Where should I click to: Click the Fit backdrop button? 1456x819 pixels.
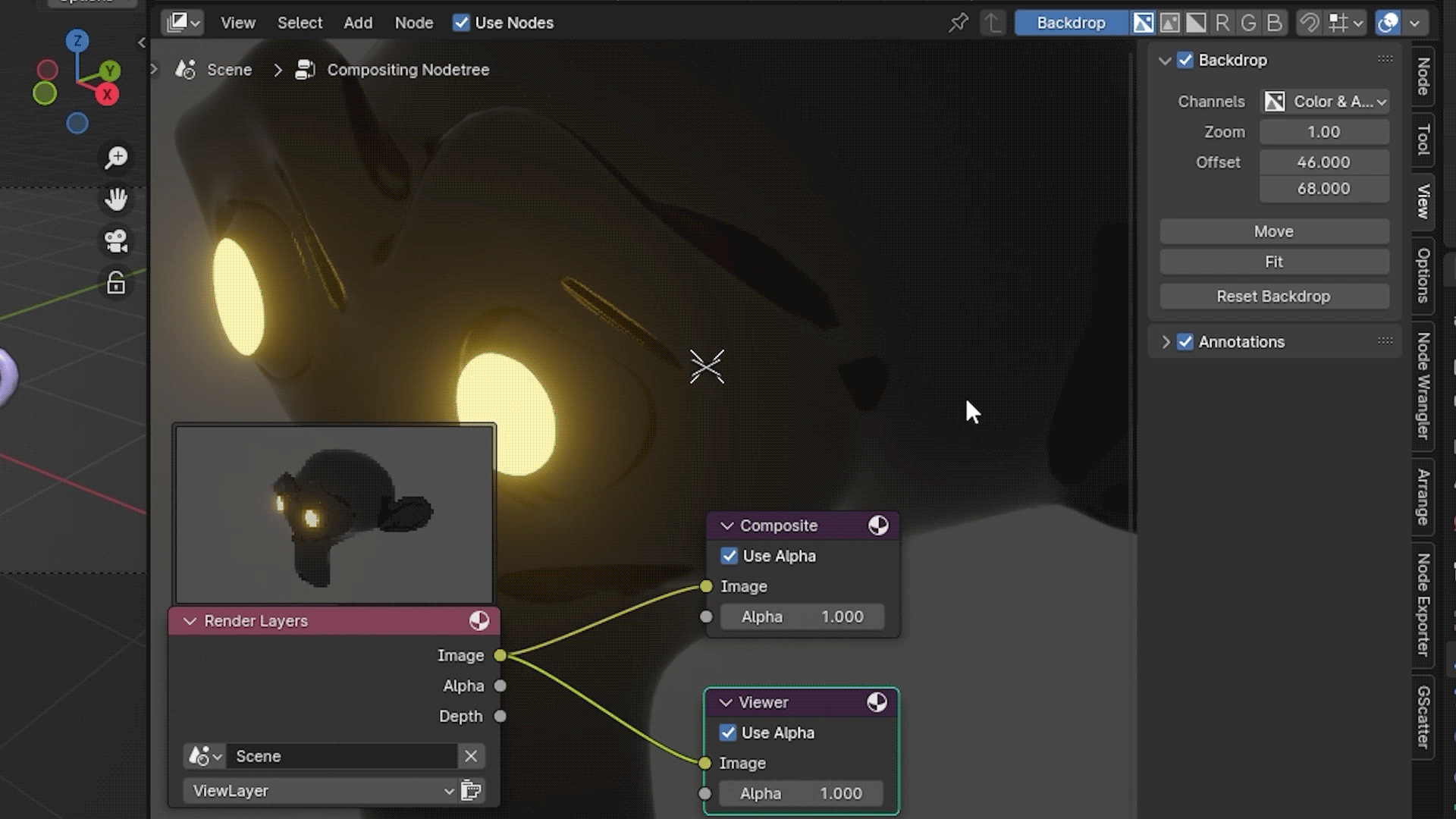tap(1274, 262)
